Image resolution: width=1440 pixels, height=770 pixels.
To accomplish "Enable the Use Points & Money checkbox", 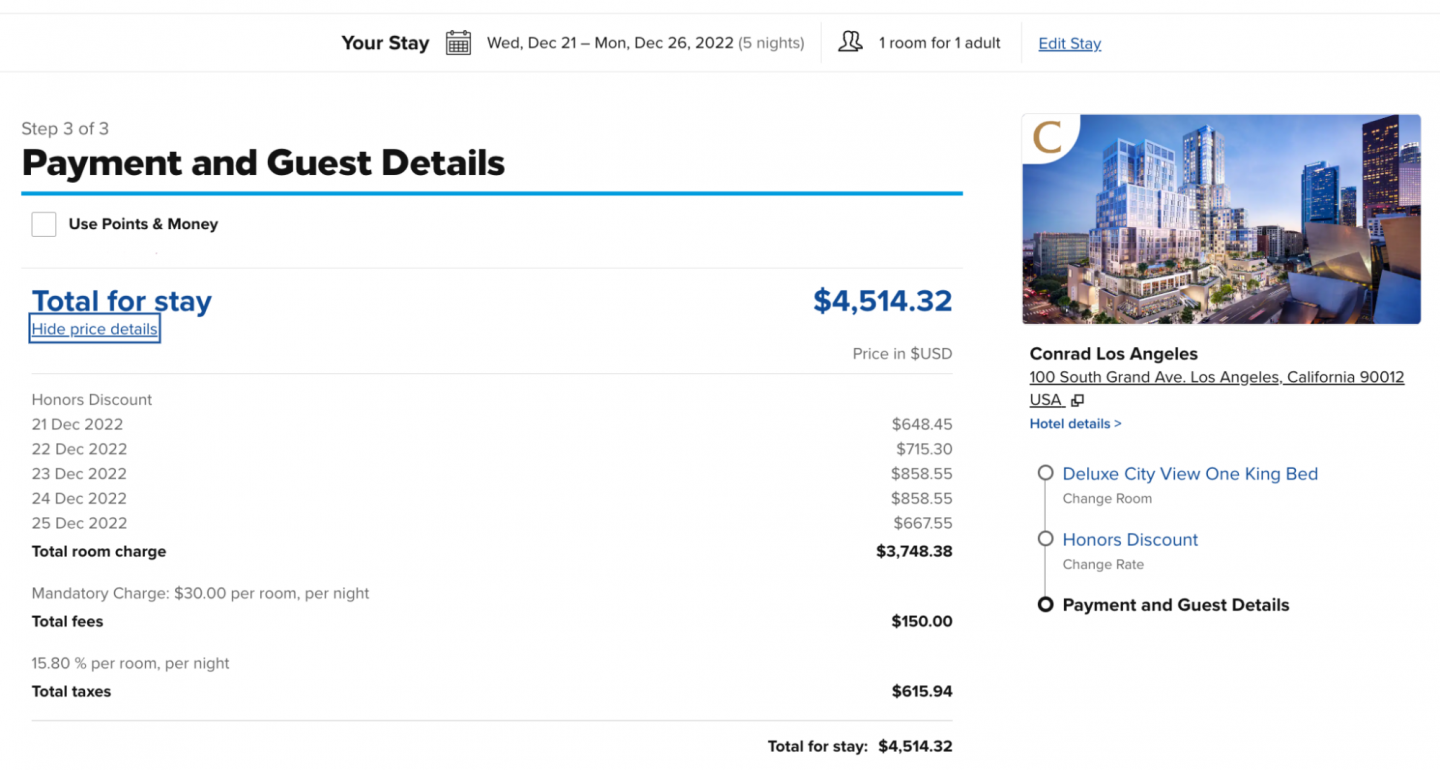I will click(x=44, y=224).
